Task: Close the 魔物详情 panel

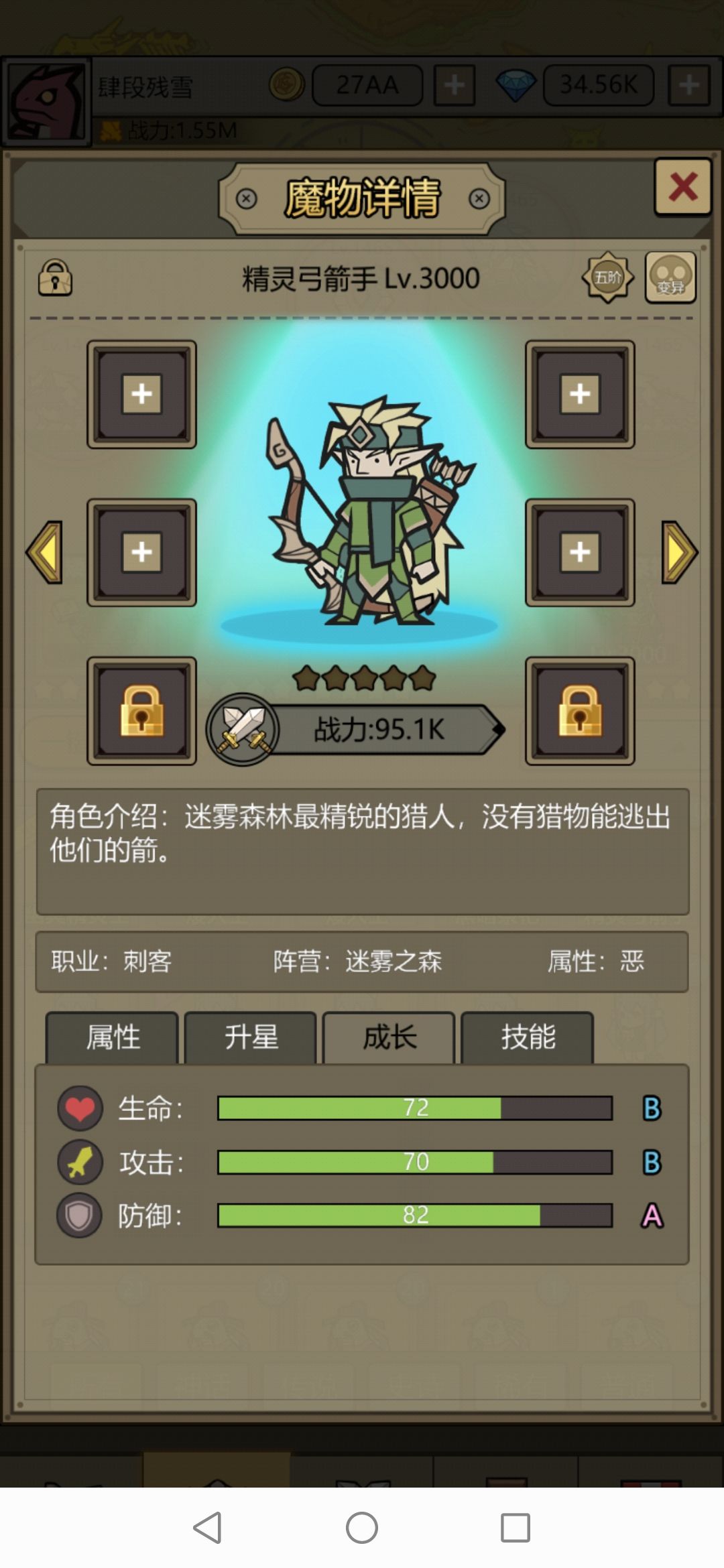Action: point(682,187)
